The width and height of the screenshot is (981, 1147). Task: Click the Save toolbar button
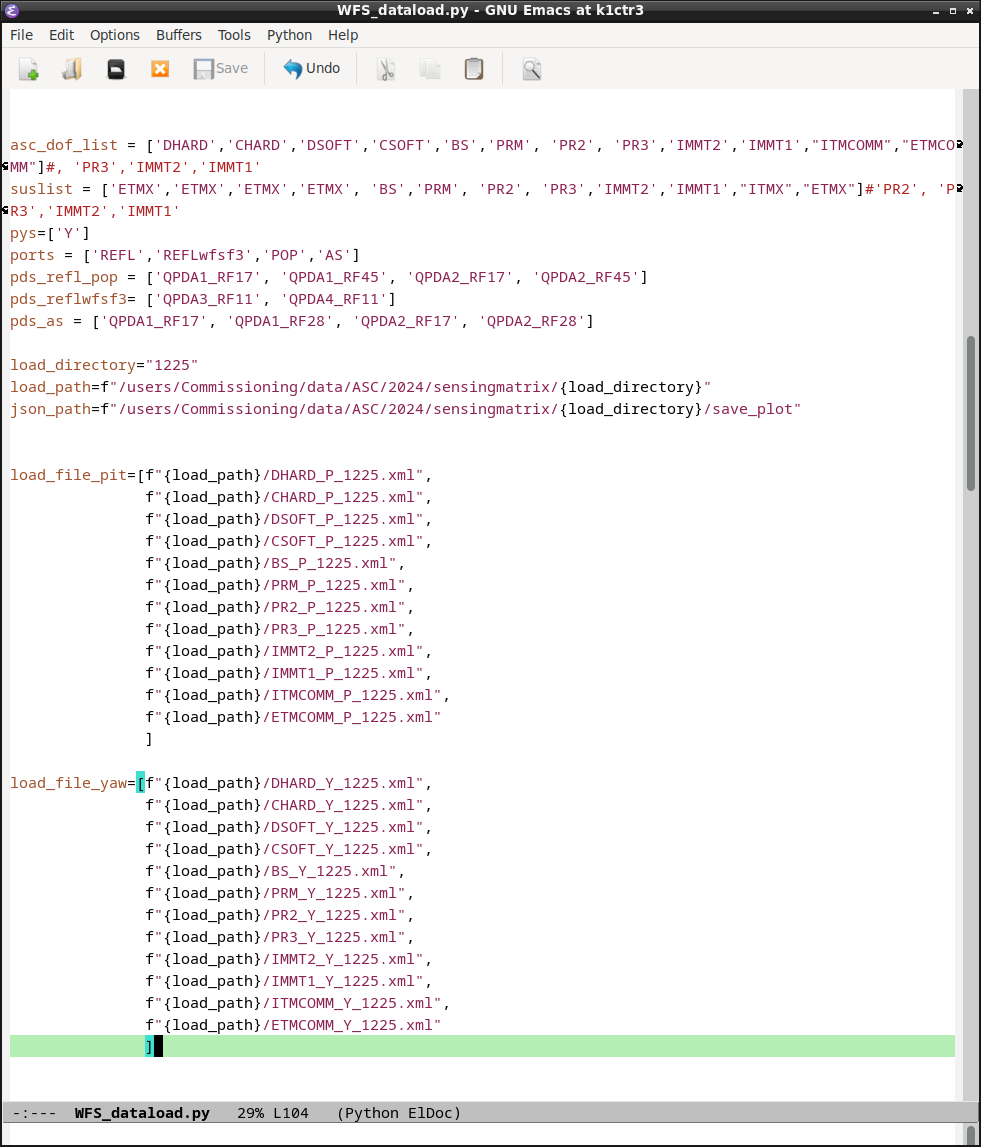pyautogui.click(x=220, y=69)
